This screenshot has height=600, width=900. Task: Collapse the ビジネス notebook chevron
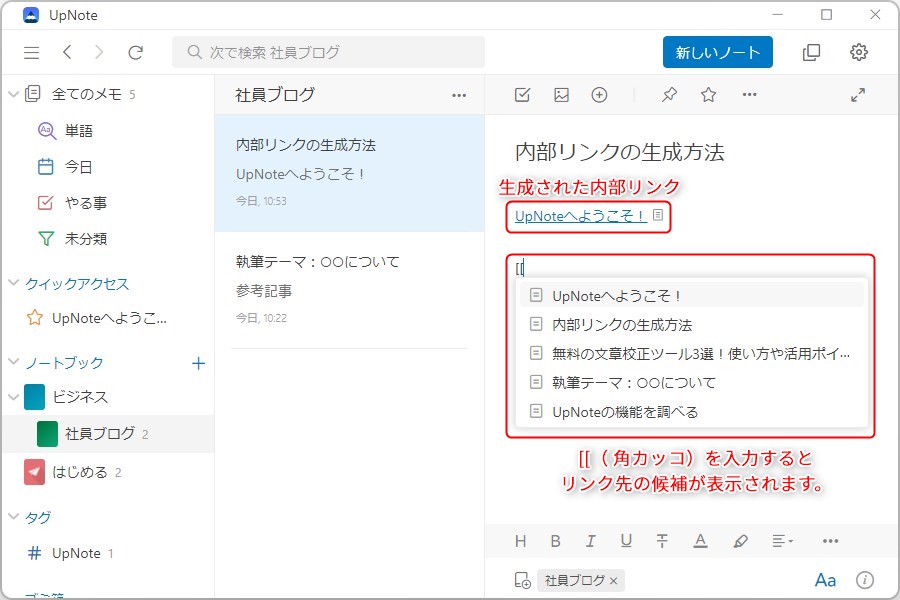click(13, 397)
